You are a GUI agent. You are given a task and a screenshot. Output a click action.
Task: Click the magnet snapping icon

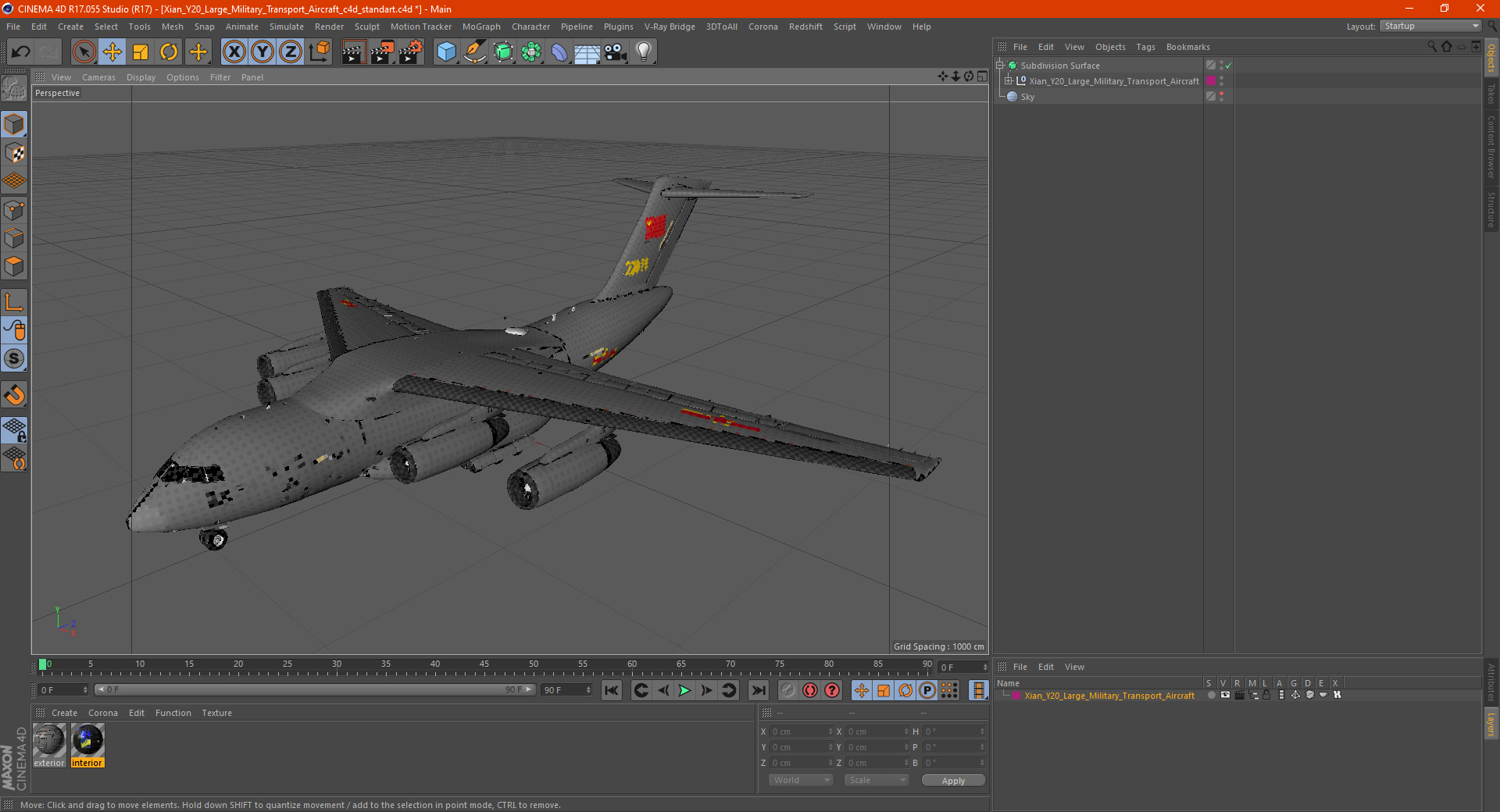(14, 395)
